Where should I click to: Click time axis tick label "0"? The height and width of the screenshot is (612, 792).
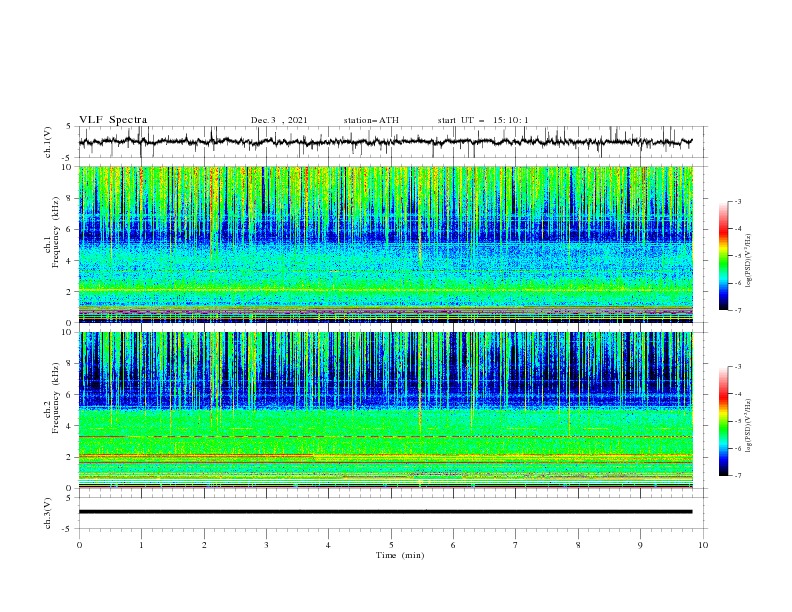pyautogui.click(x=79, y=545)
